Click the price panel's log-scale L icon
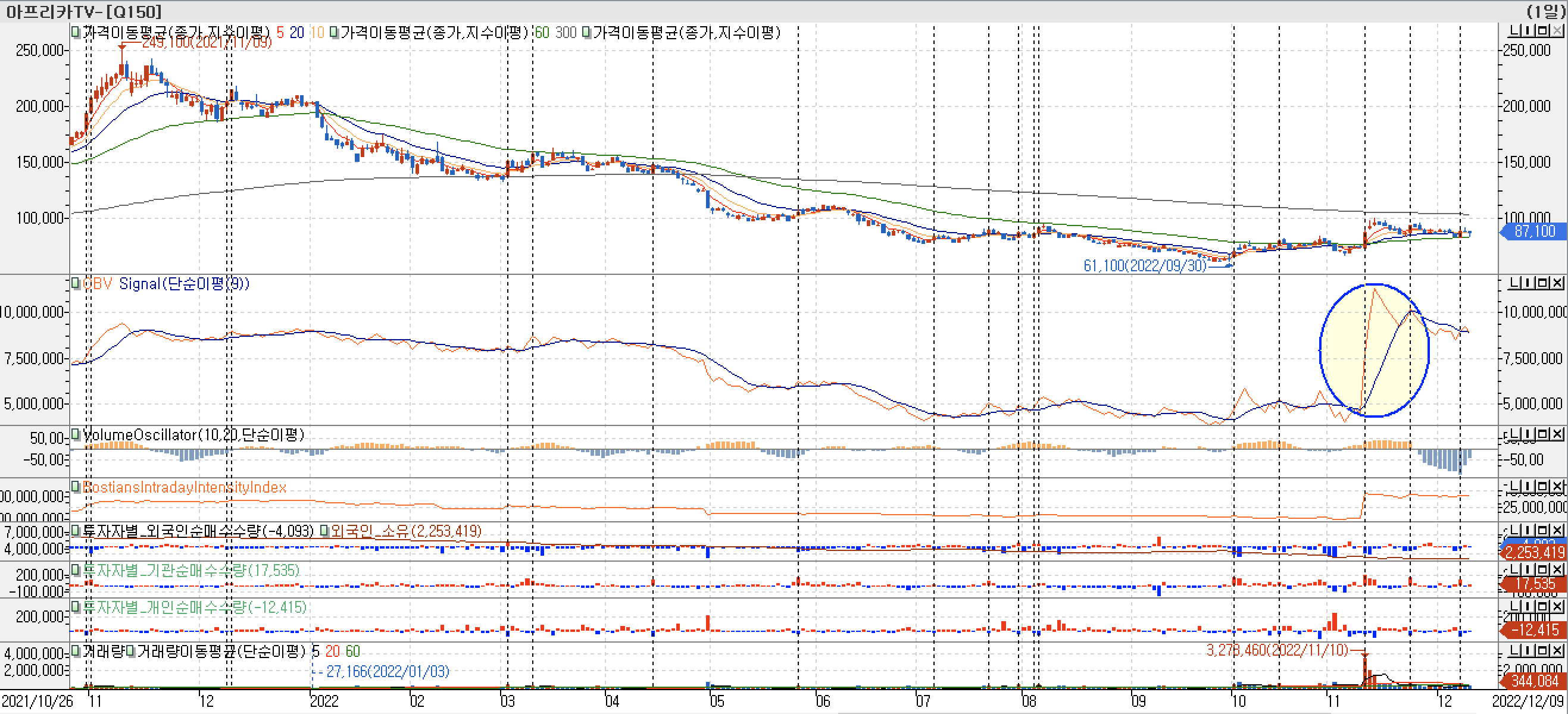The height and width of the screenshot is (714, 1568). tap(1513, 30)
